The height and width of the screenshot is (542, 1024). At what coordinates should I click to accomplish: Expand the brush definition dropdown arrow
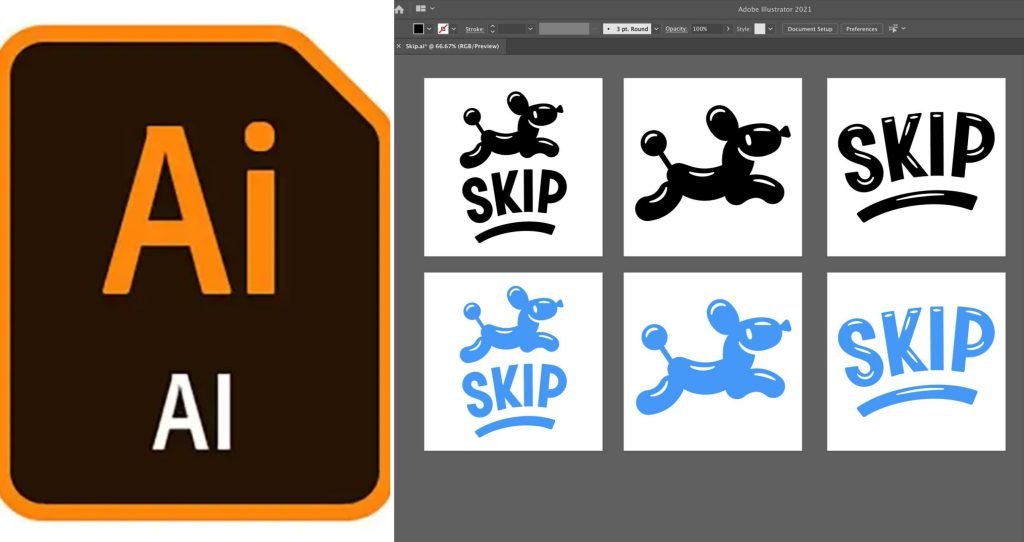pos(656,29)
